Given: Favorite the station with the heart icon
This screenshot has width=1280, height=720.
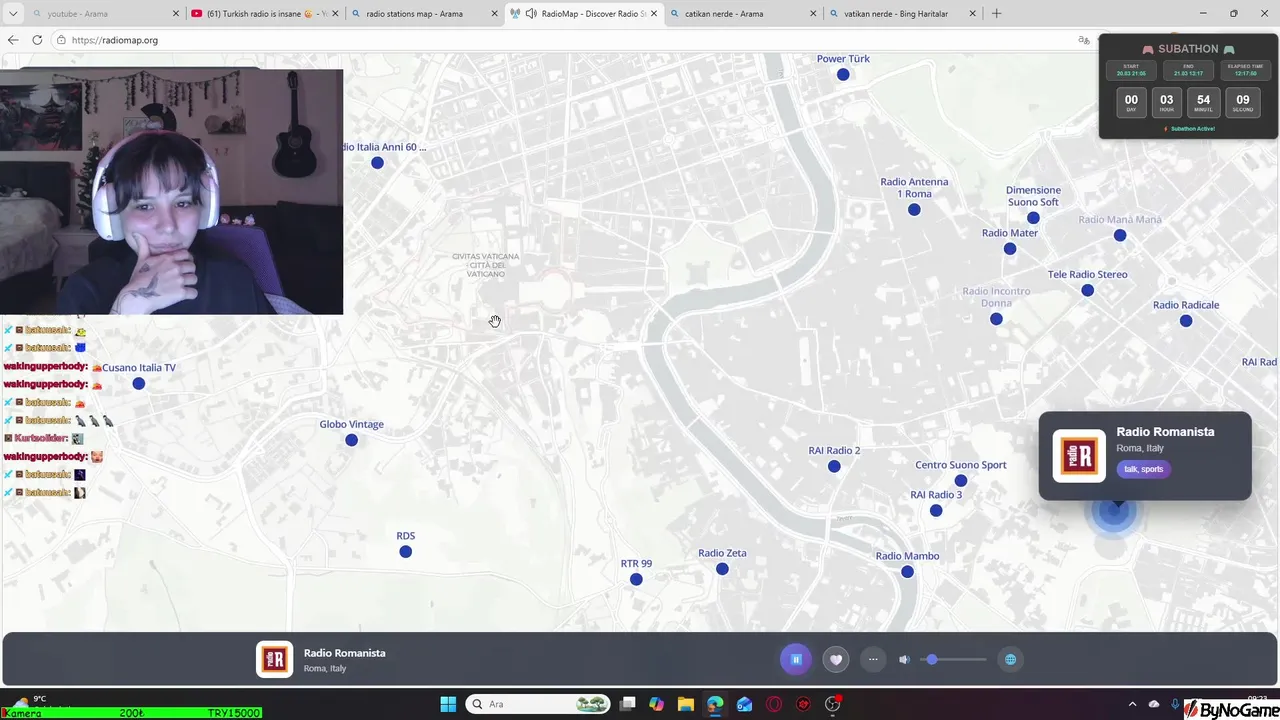Looking at the screenshot, I should click(x=836, y=659).
